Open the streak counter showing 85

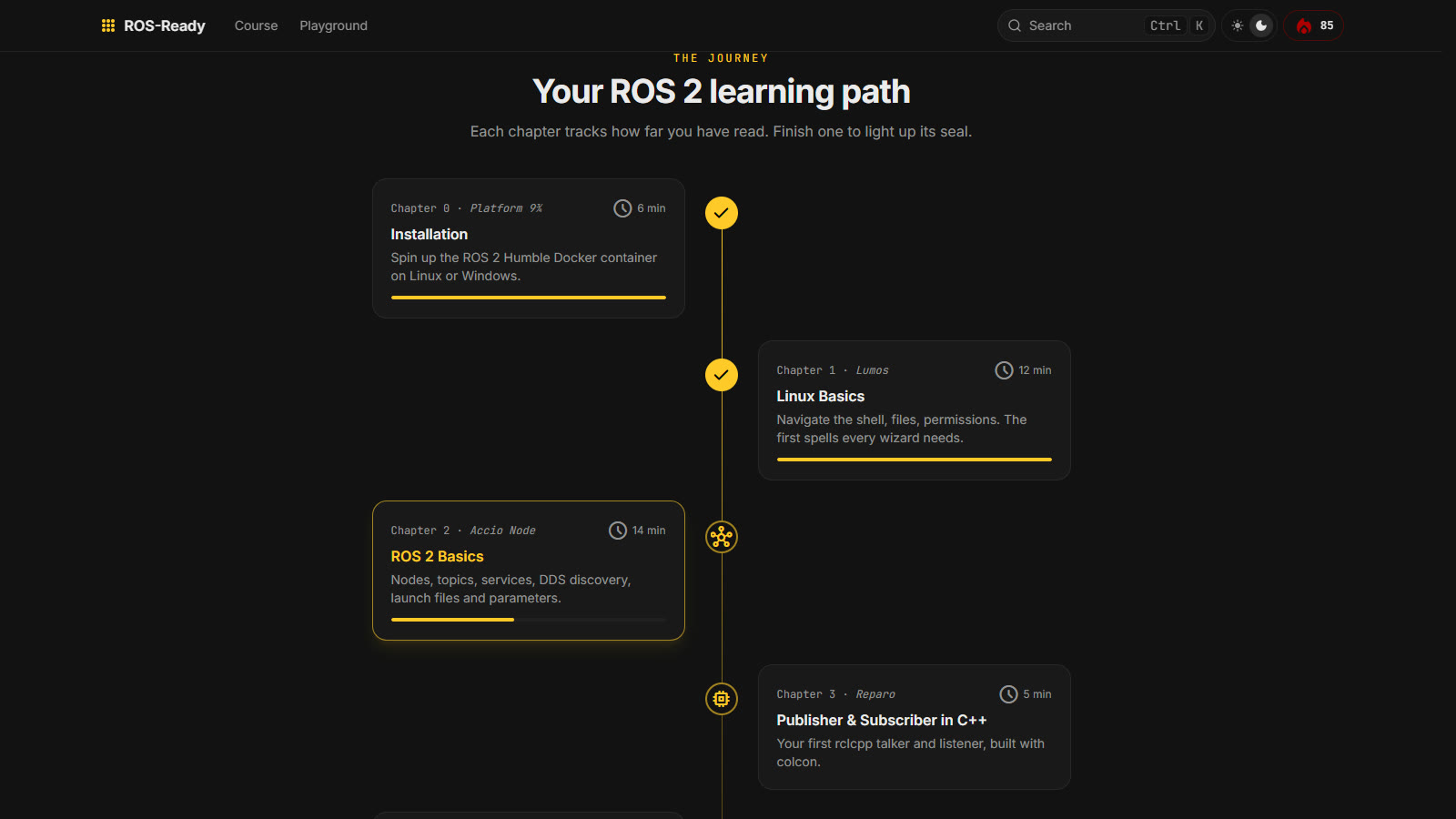pos(1313,25)
